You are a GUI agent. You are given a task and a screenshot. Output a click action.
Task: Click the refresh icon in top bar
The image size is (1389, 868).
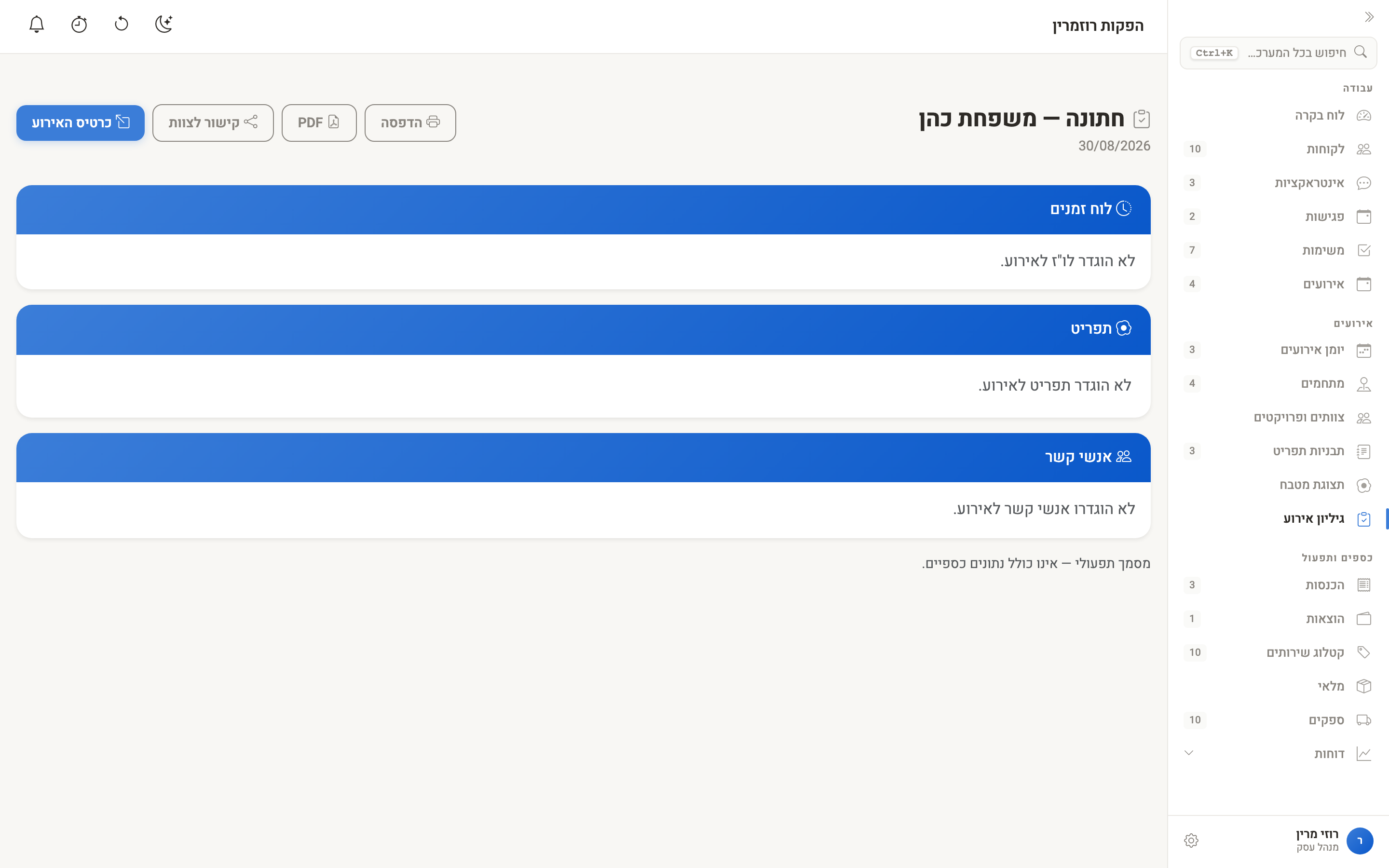point(122,24)
